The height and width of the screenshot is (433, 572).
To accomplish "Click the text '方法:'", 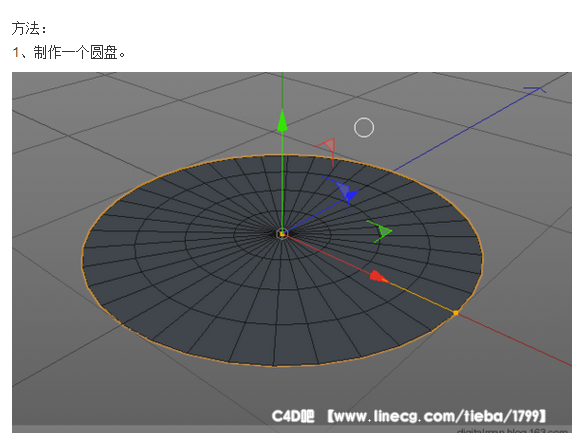I will click(x=29, y=28).
